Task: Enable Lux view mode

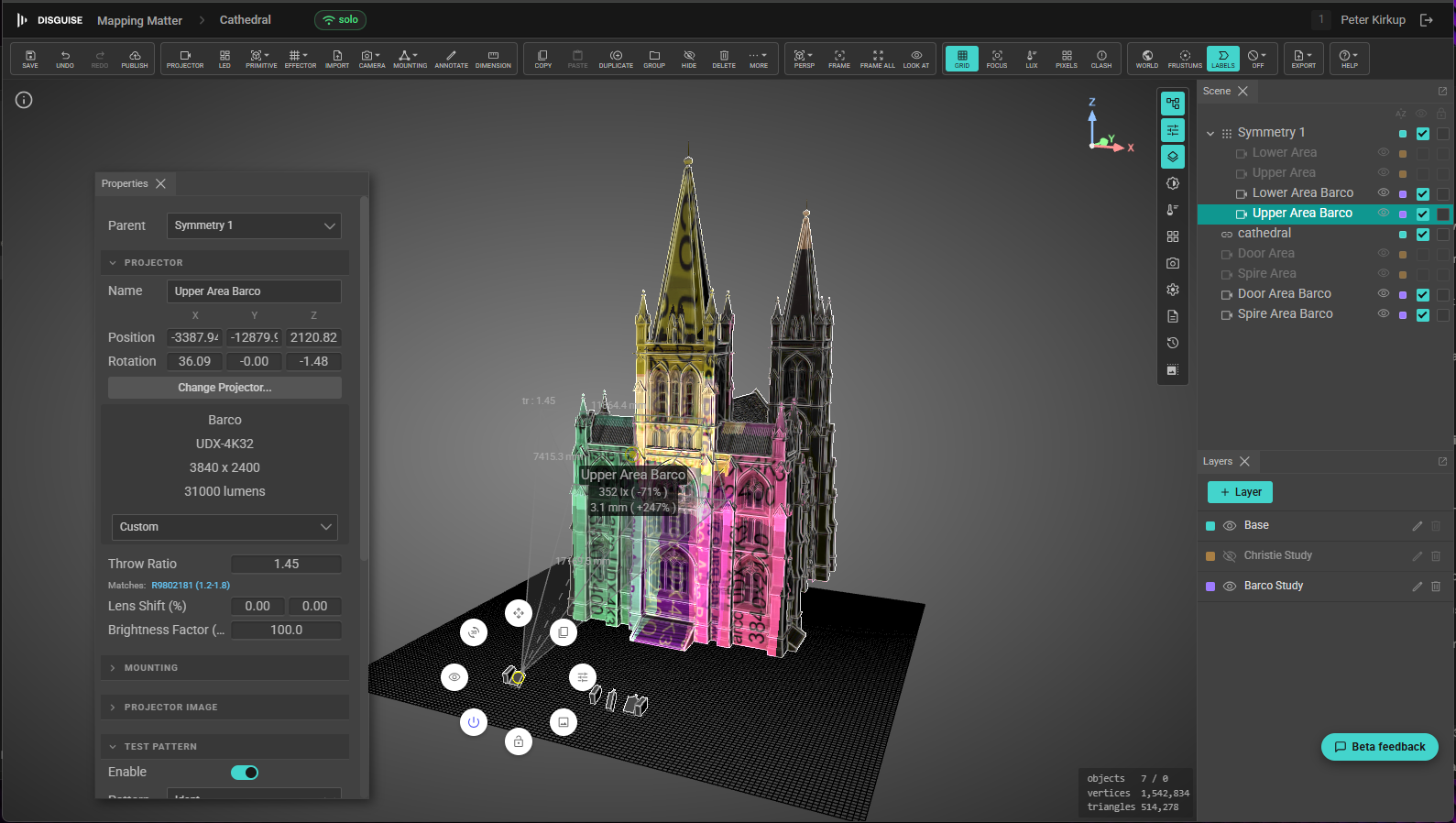Action: 1032,59
